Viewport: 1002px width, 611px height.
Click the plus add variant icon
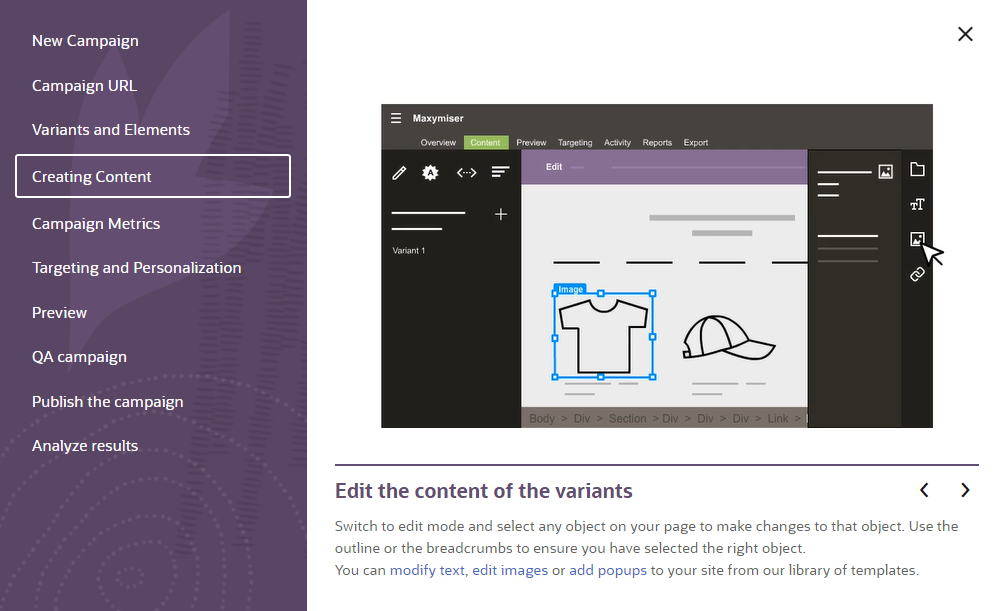[501, 214]
